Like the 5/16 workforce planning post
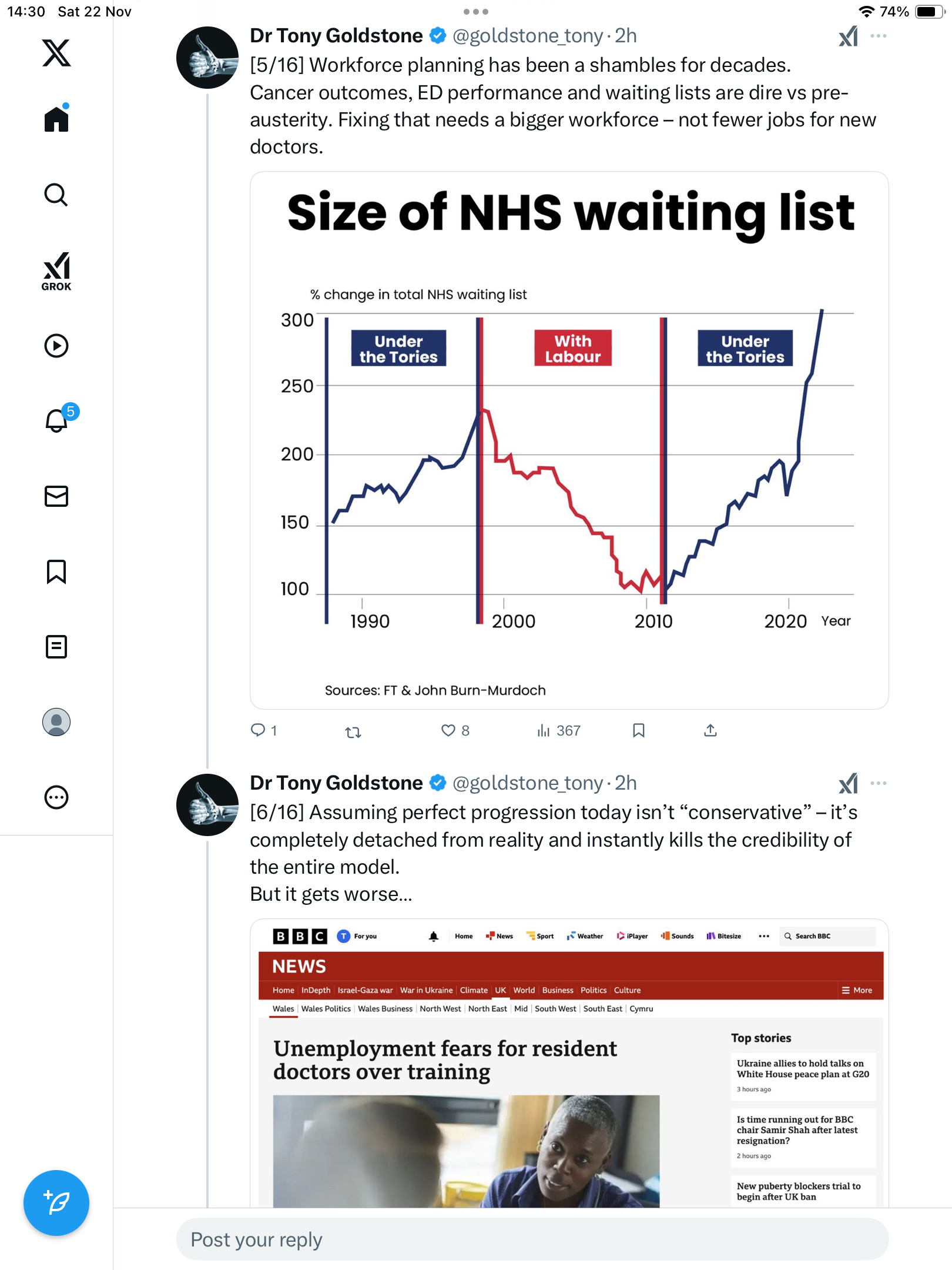The height and width of the screenshot is (1270, 952). [448, 731]
